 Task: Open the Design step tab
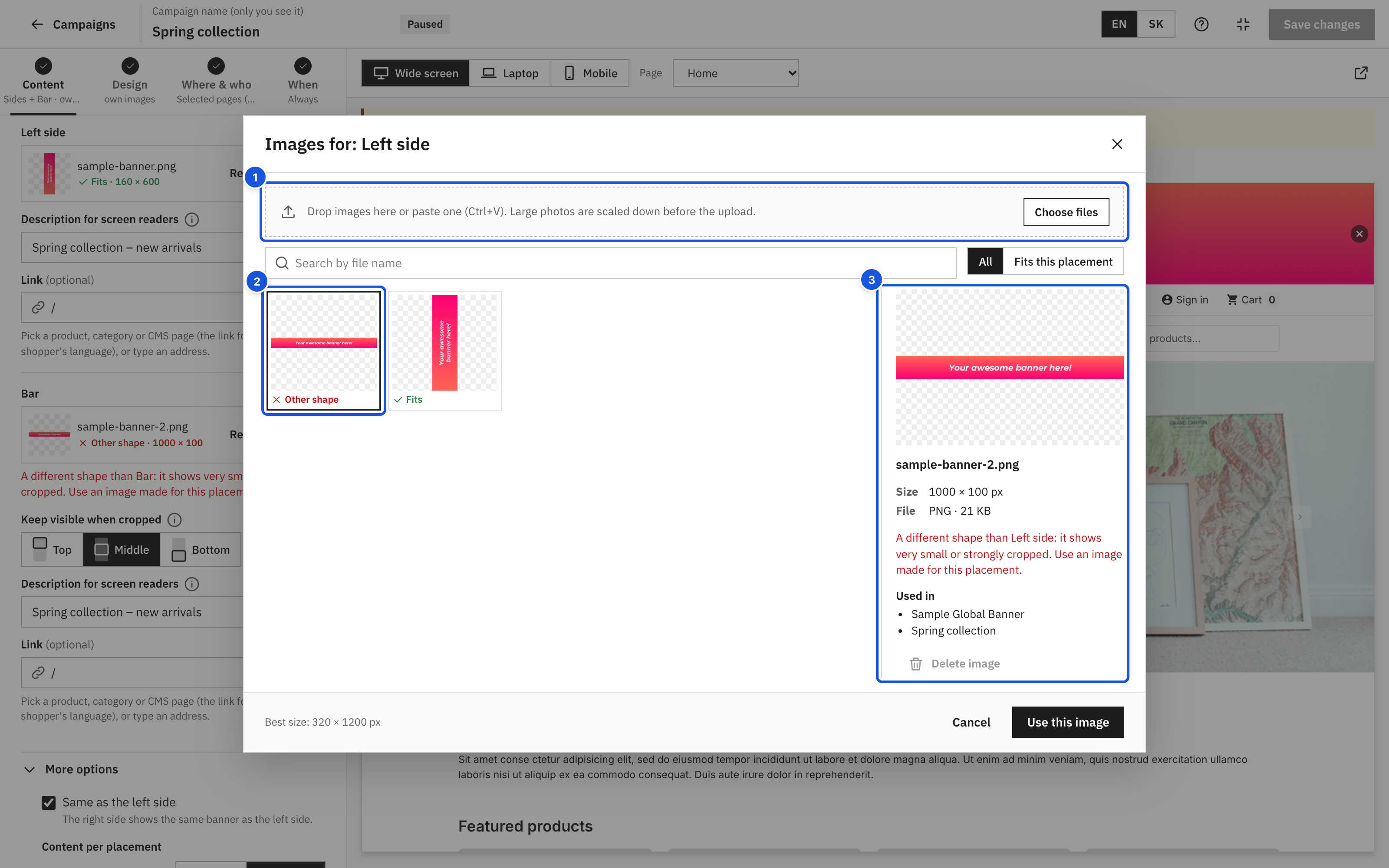130,81
